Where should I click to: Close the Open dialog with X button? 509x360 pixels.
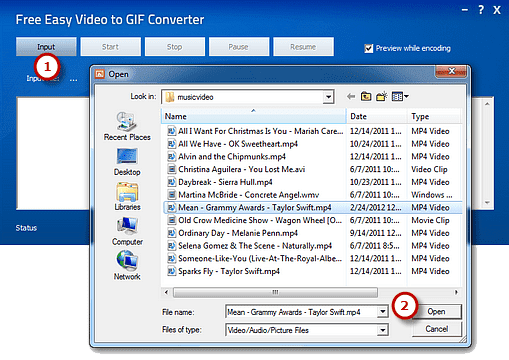click(x=451, y=71)
